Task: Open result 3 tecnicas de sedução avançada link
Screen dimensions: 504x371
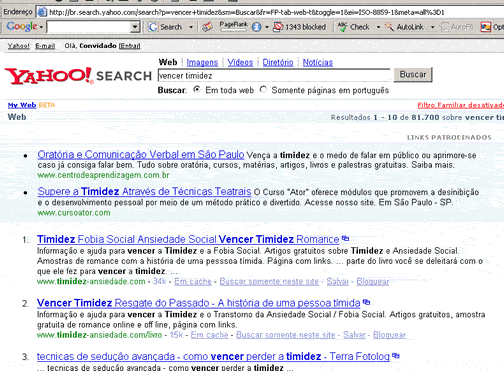Action: coord(213,356)
